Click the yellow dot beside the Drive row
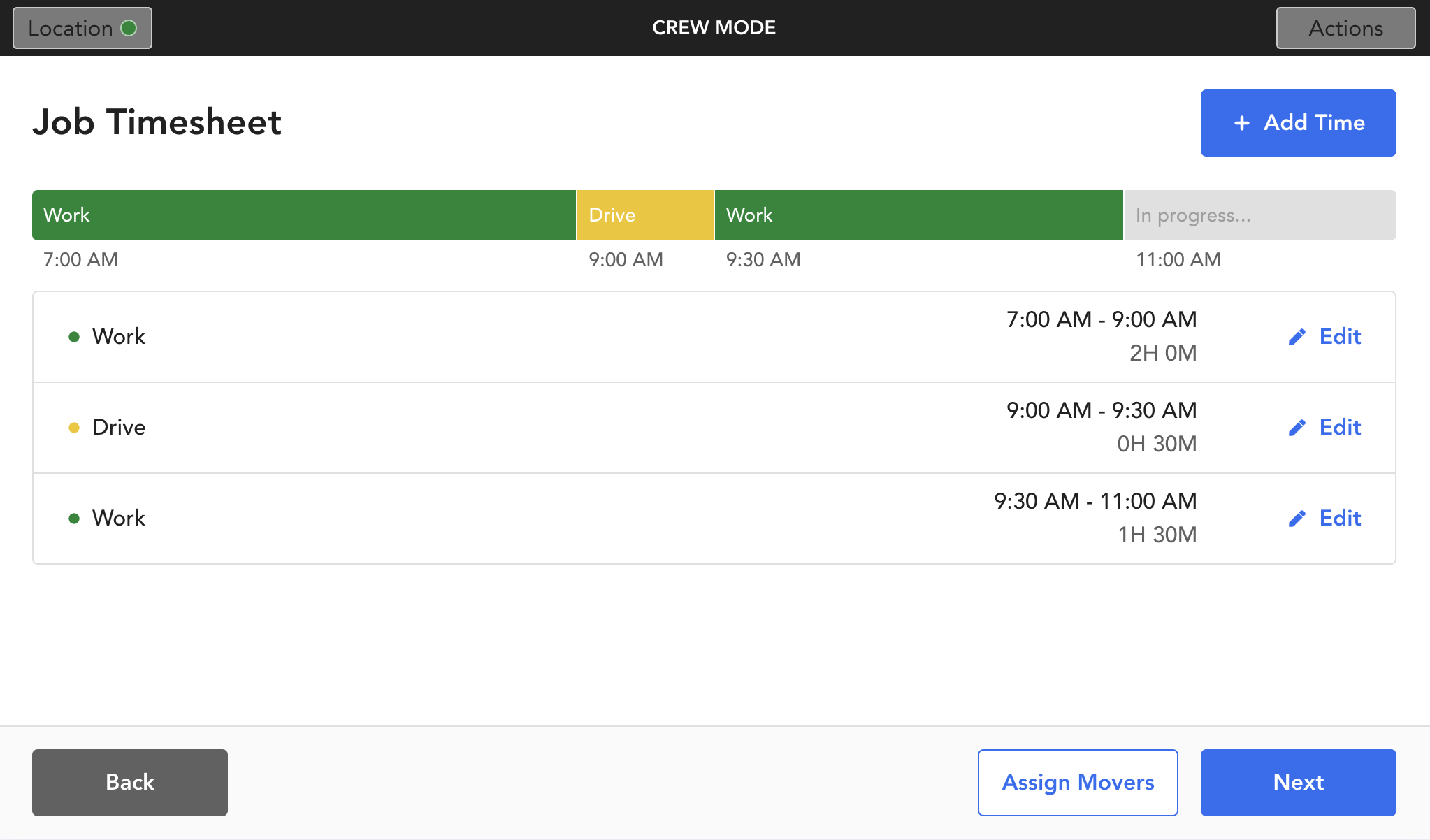The height and width of the screenshot is (840, 1430). pyautogui.click(x=74, y=428)
